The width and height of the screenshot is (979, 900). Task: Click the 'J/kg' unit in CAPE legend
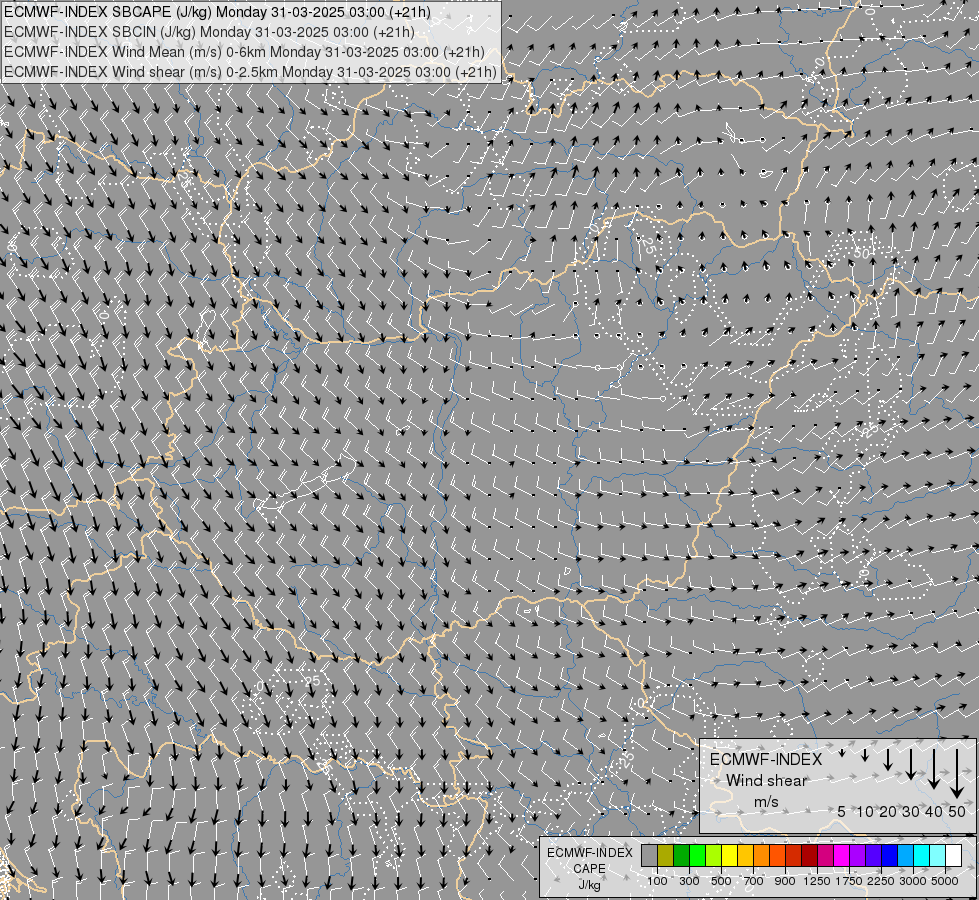(x=589, y=885)
